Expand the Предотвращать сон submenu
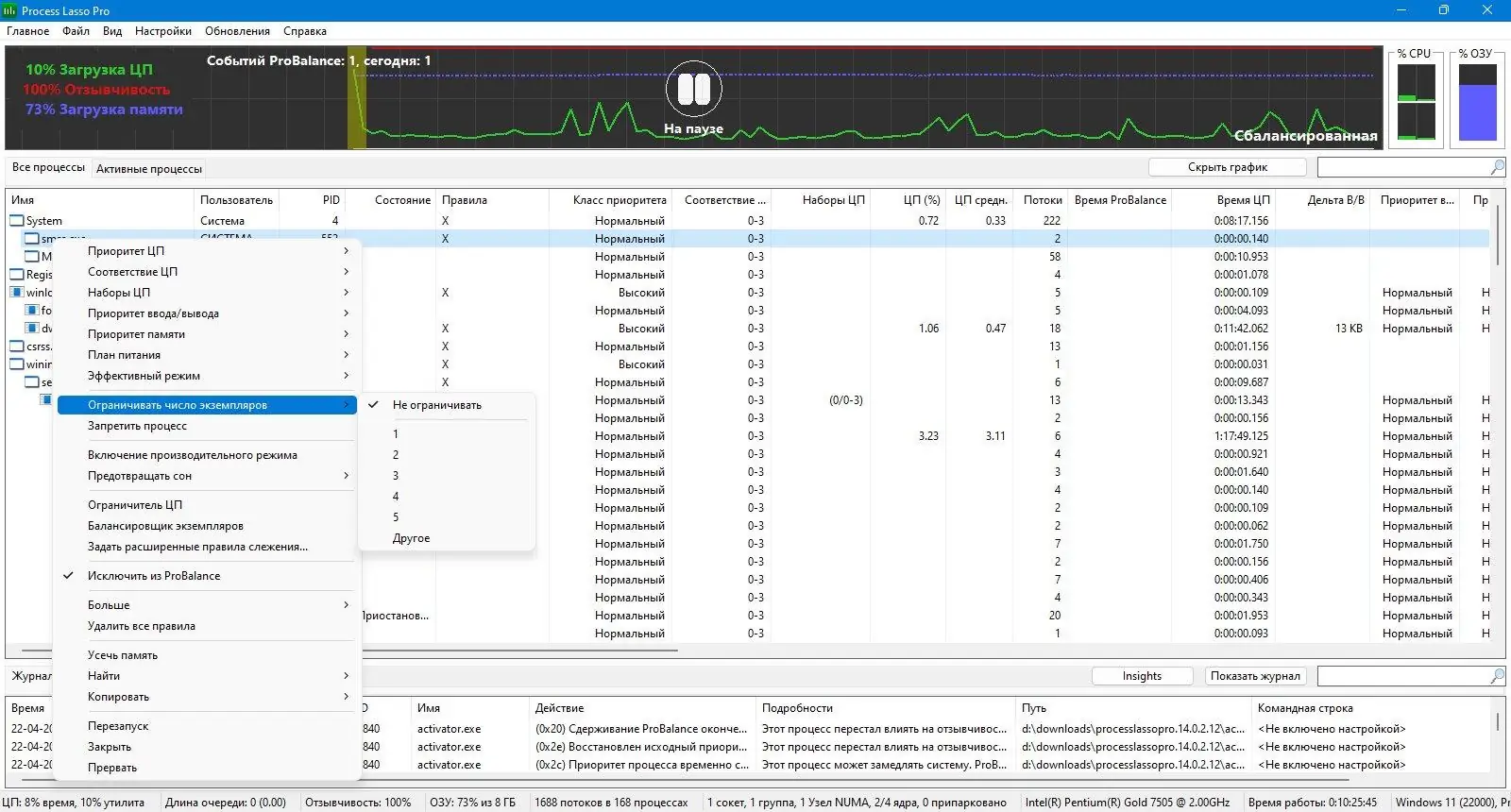The width and height of the screenshot is (1511, 812). click(207, 476)
